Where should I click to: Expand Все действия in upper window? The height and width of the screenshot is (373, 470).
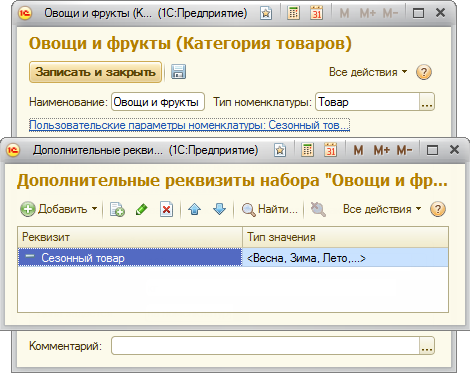[x=368, y=72]
